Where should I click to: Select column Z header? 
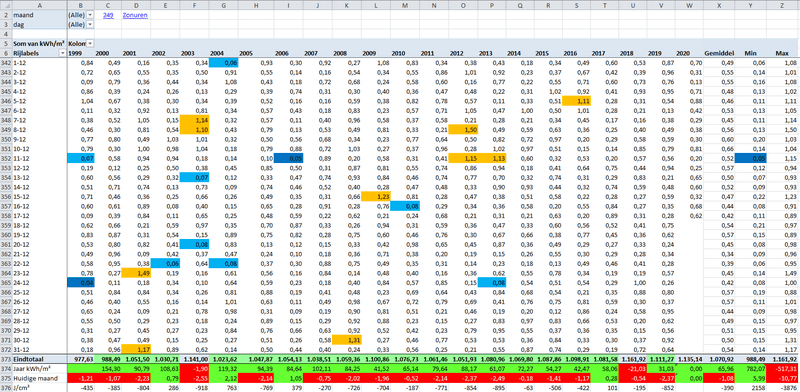[783, 5]
